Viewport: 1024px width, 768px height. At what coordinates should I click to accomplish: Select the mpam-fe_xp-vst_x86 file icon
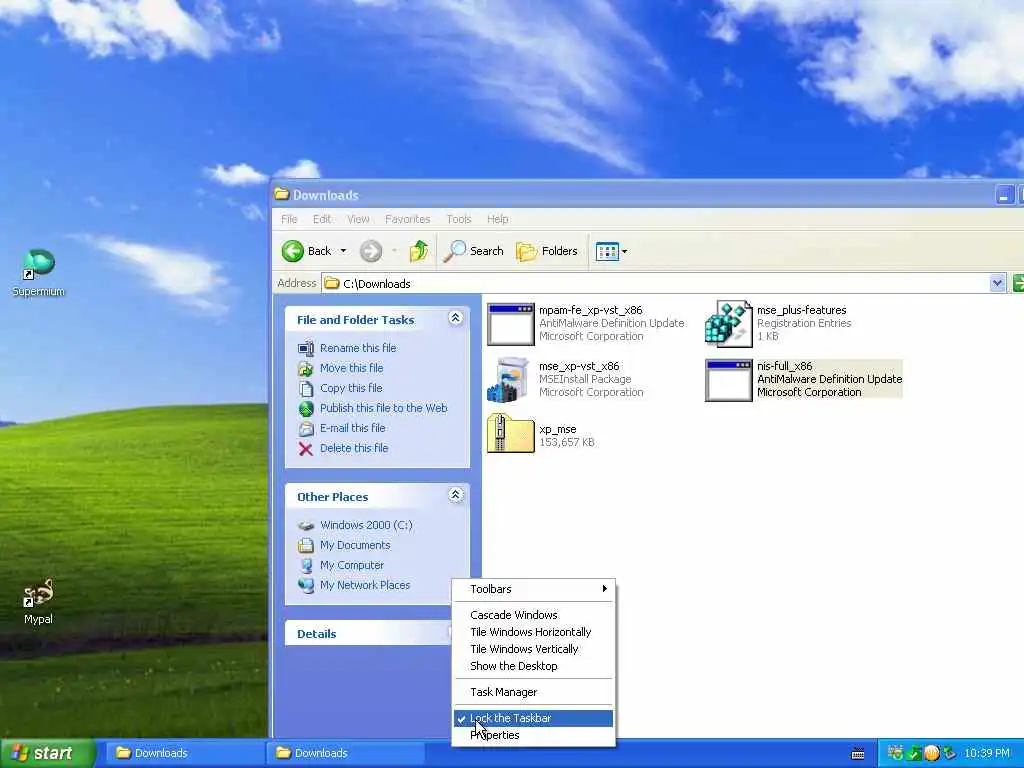[511, 324]
